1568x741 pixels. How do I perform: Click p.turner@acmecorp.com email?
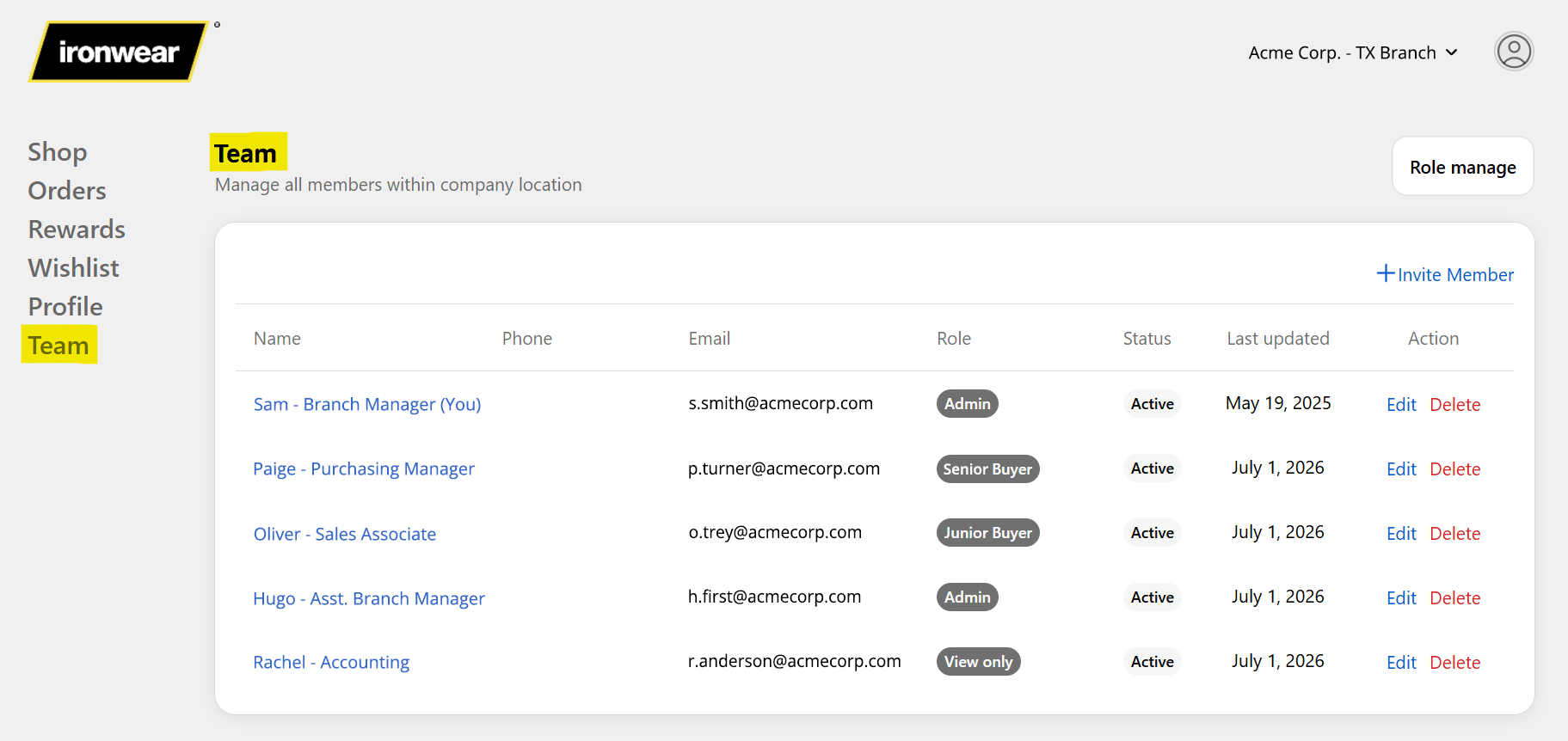(784, 468)
